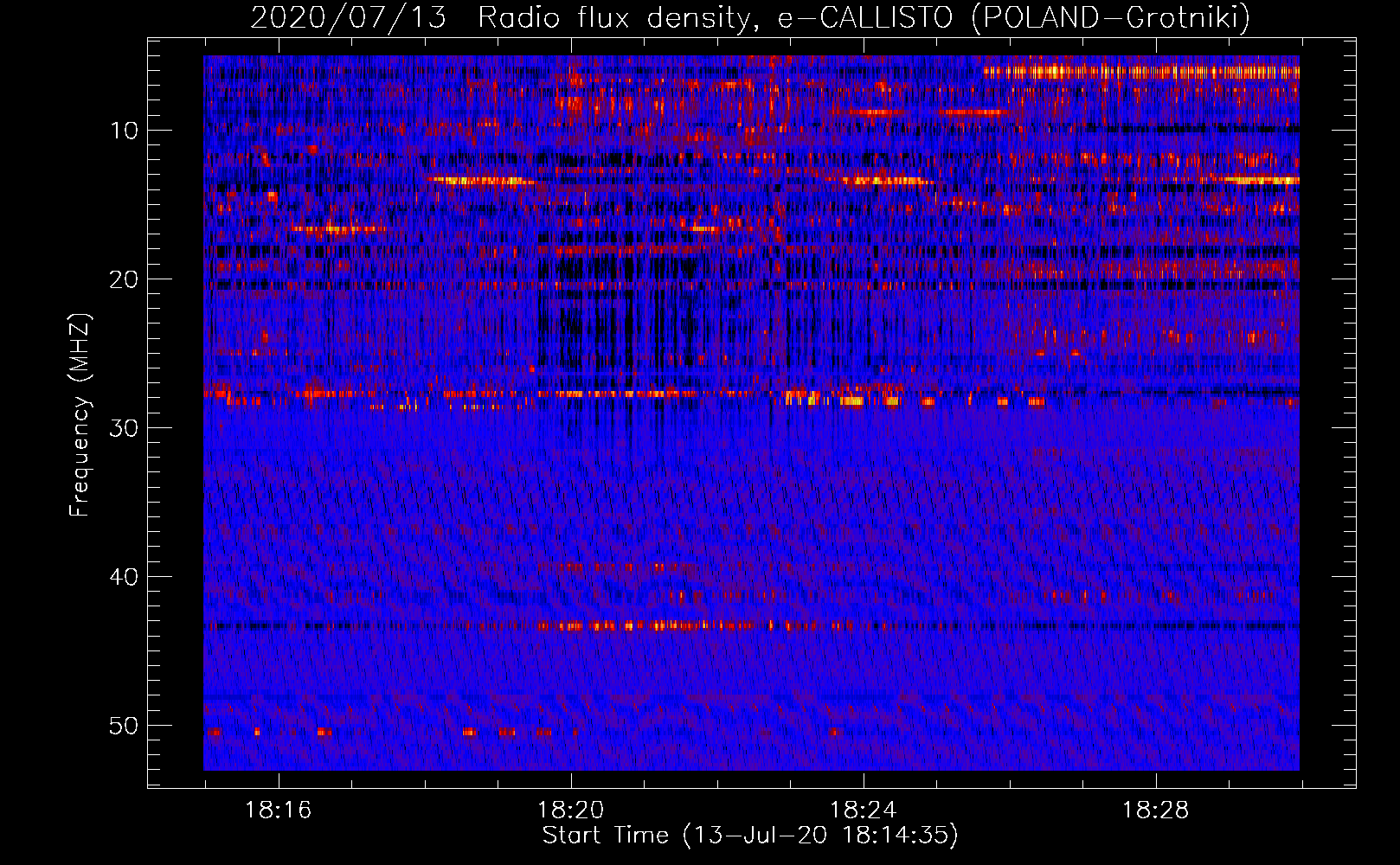Click the plot title "2020/07/13 Radio flux density, e-CALLISTO (POLAND-Grotniki)"
Screen dimensions: 1400x865
click(x=750, y=17)
